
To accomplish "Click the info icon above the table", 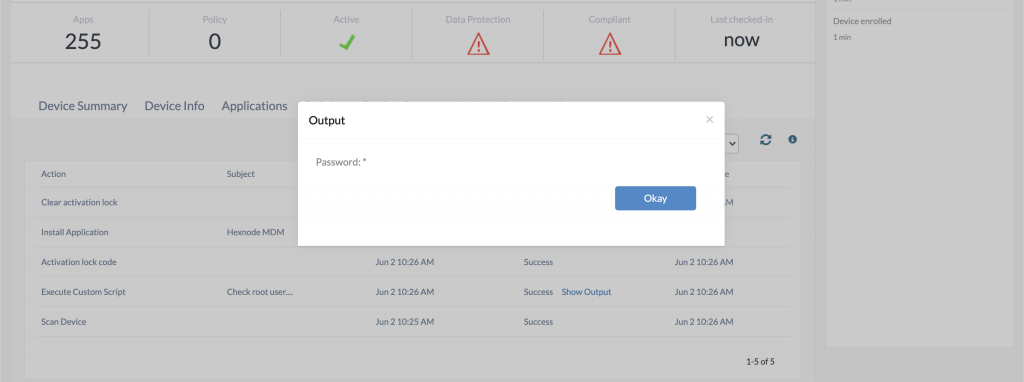I will [792, 139].
